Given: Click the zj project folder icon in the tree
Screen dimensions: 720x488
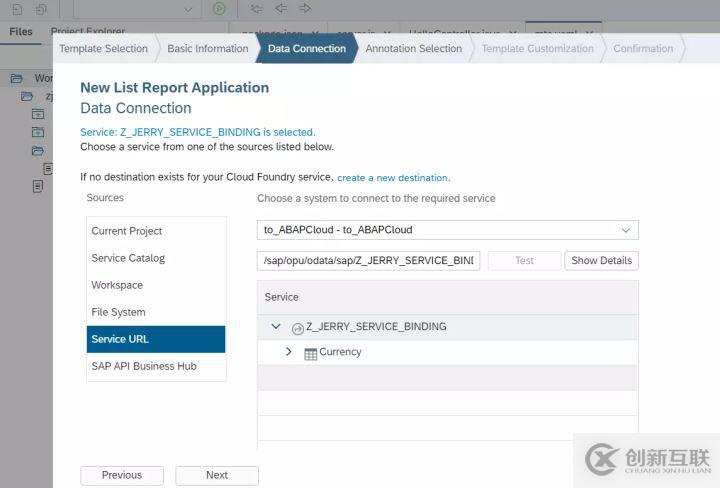Looking at the screenshot, I should 27,96.
